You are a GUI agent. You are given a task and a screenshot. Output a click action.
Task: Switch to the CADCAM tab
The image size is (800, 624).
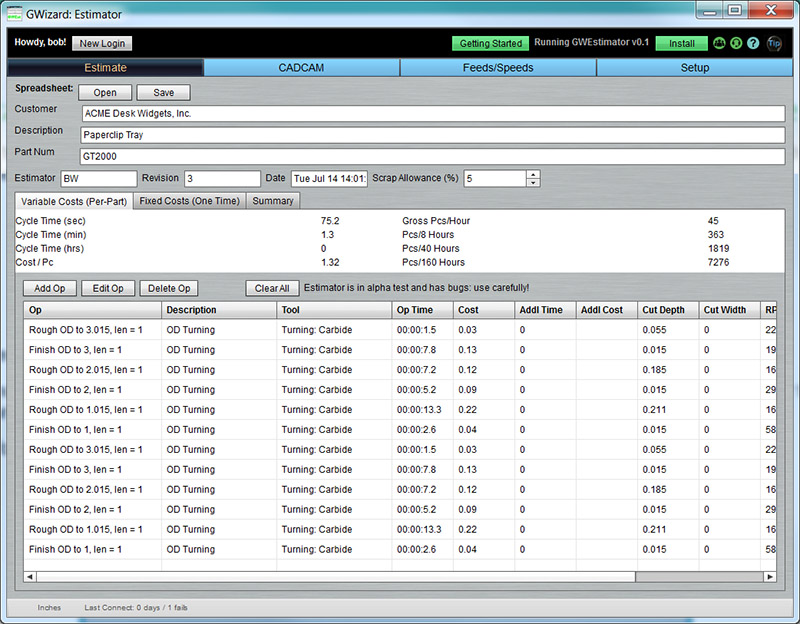(x=299, y=68)
